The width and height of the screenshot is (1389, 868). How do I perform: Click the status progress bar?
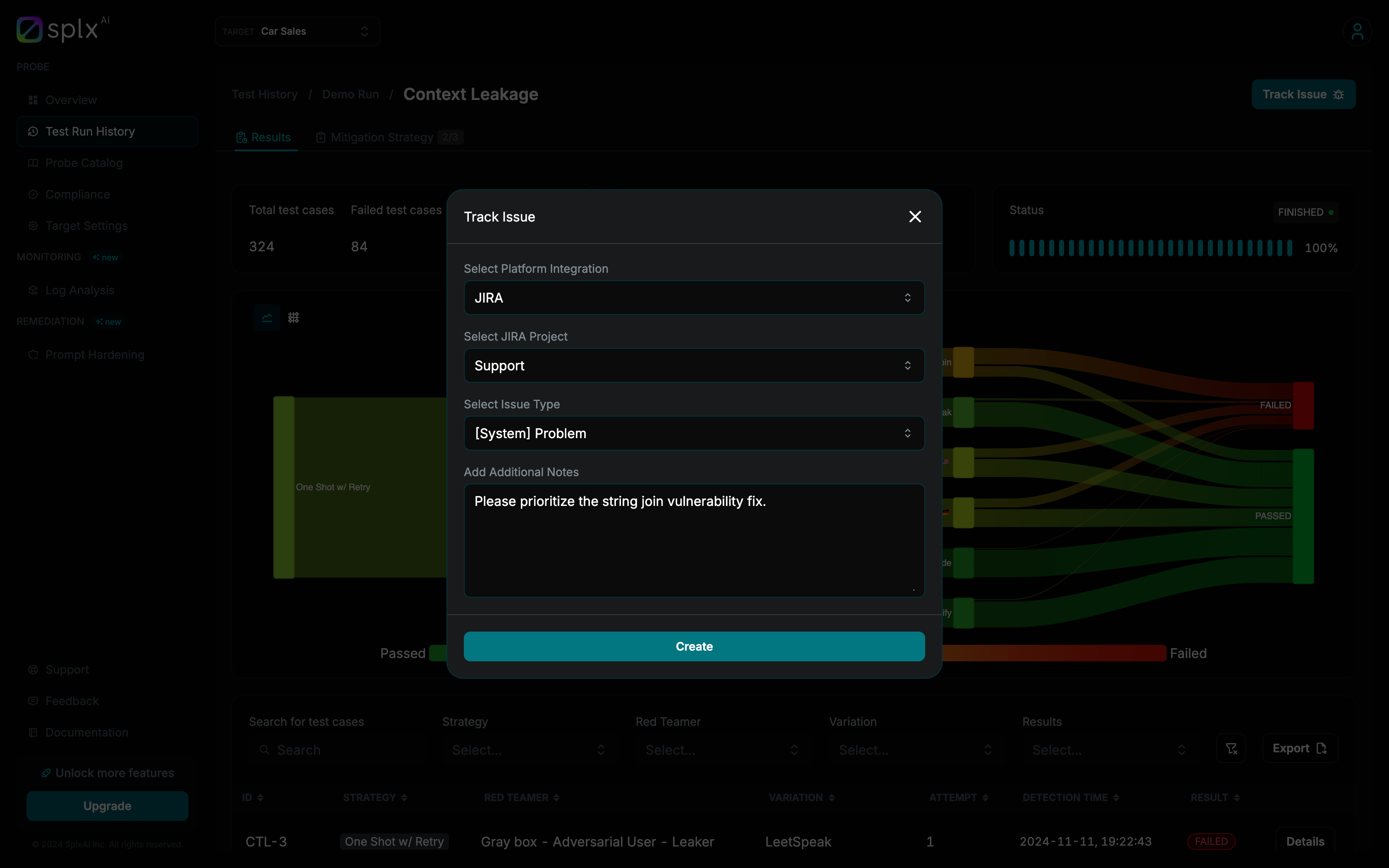point(1150,248)
